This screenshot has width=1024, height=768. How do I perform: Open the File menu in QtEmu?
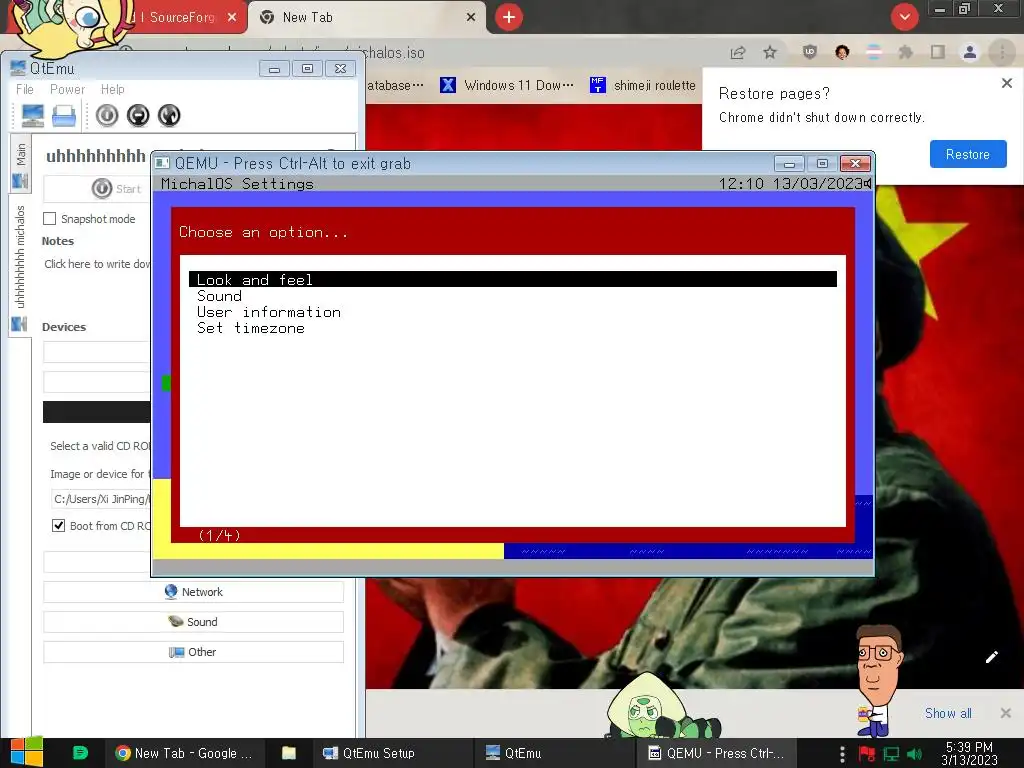25,89
